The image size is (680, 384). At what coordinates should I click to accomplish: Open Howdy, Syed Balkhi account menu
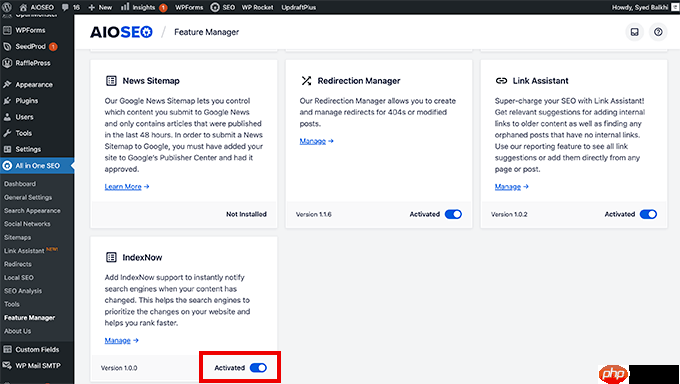point(644,7)
